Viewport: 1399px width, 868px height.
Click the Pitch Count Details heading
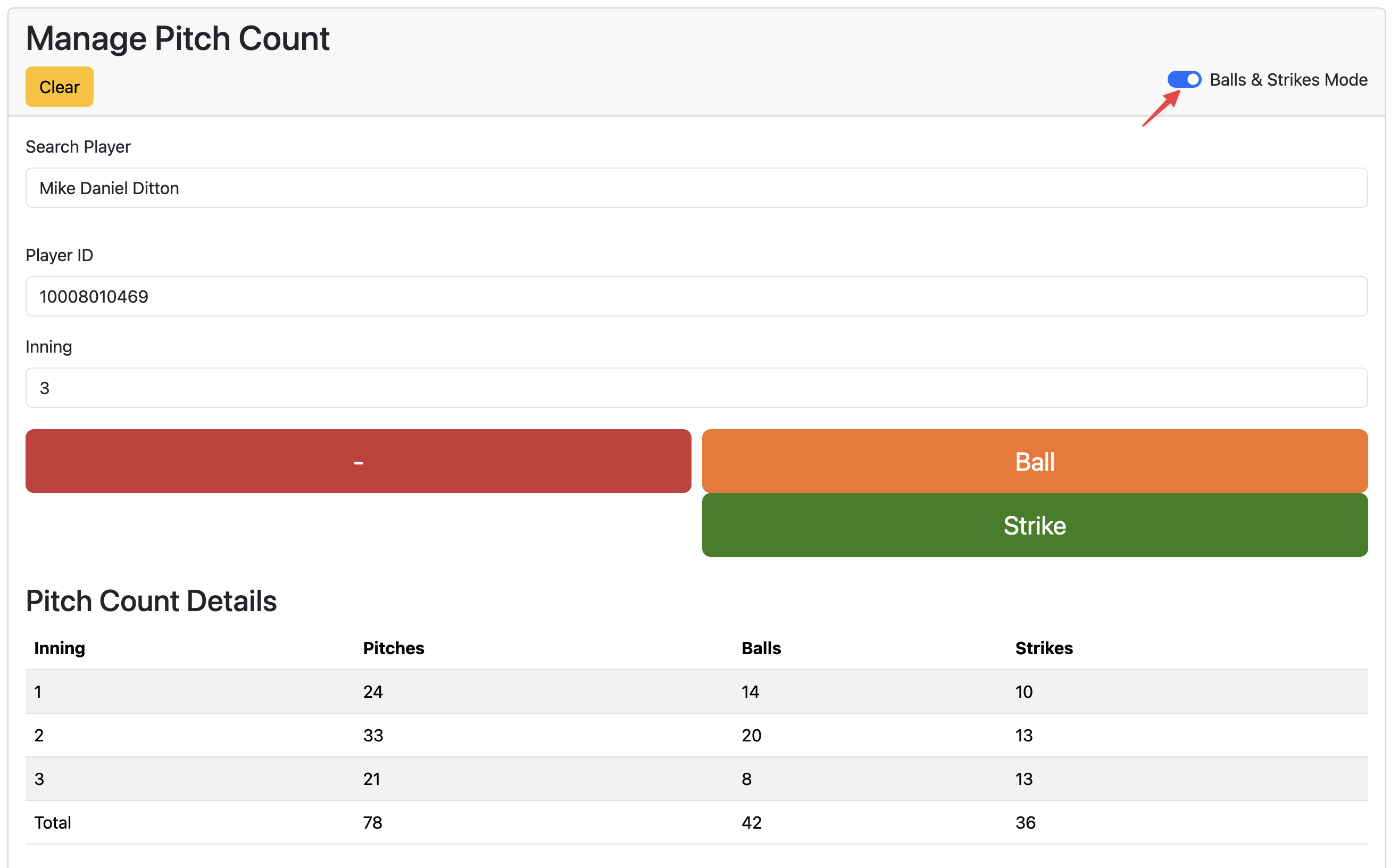(x=151, y=601)
